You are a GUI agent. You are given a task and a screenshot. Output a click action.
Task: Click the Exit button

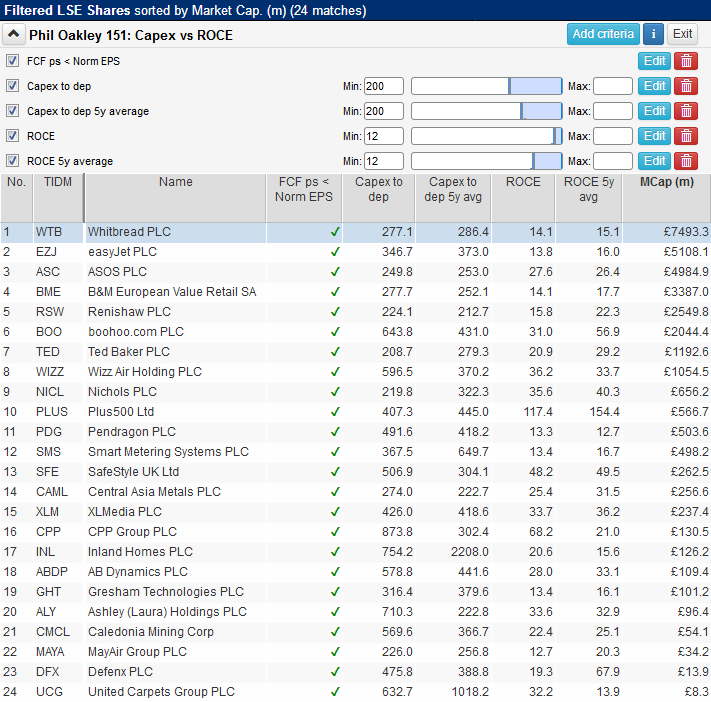point(682,34)
